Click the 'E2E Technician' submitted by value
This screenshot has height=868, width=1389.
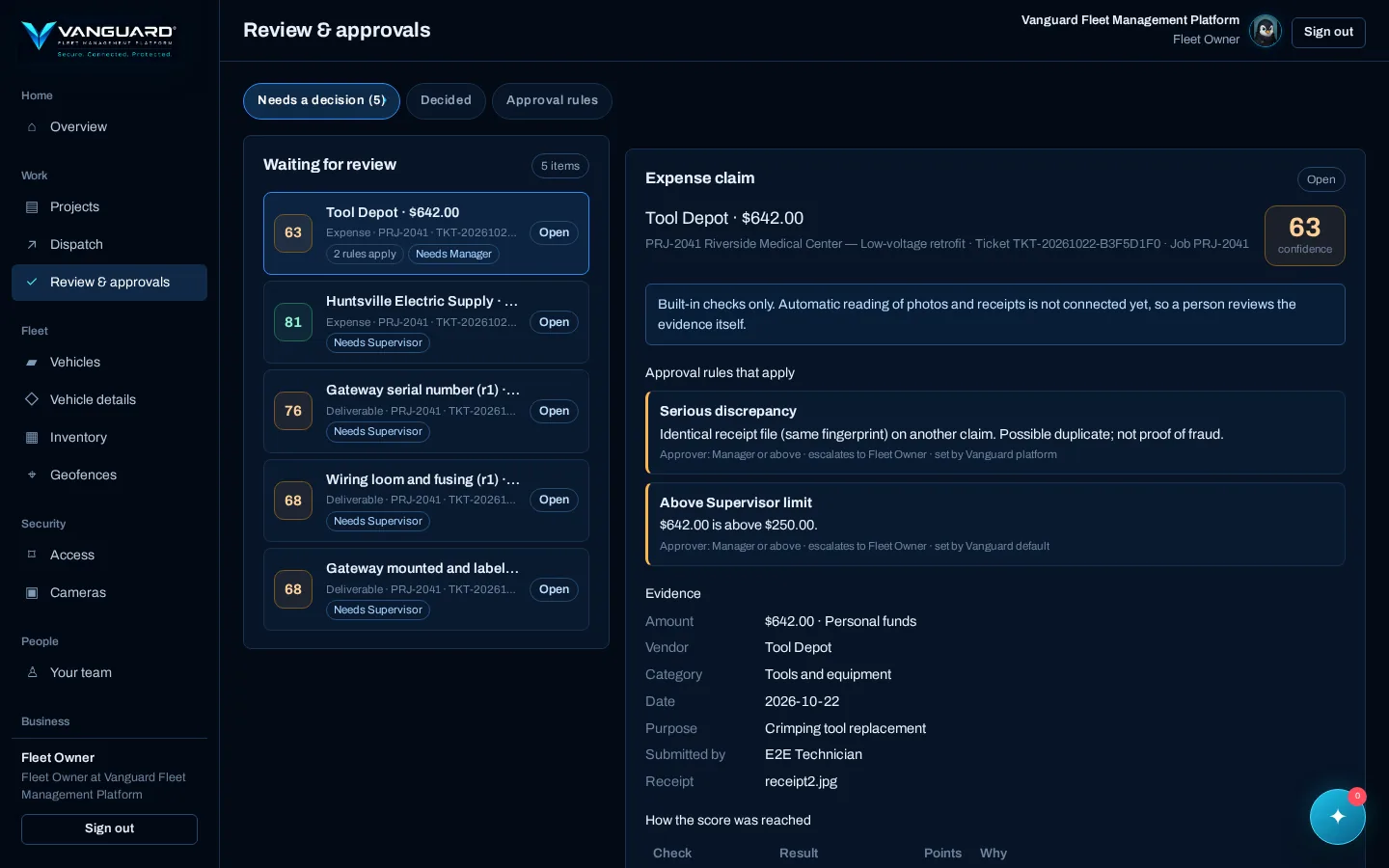pos(813,755)
